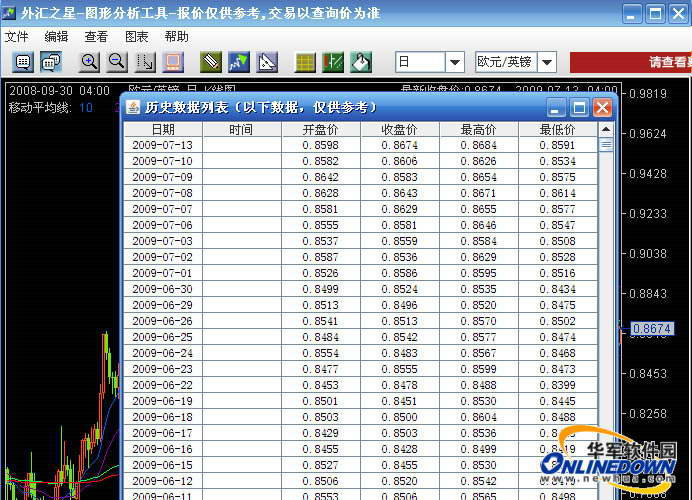
Task: Click highest price 0.8654 in 2009-07-09 row
Action: [x=478, y=177]
